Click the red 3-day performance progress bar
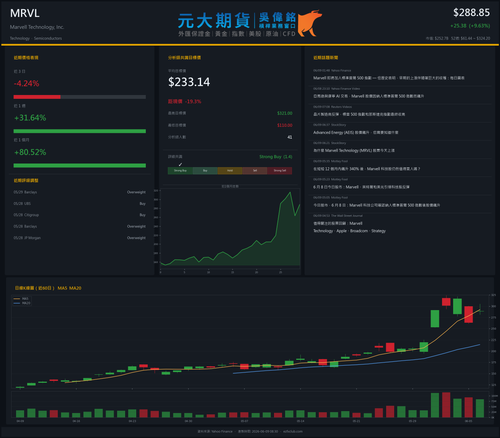This screenshot has width=500, height=438. coord(37,97)
